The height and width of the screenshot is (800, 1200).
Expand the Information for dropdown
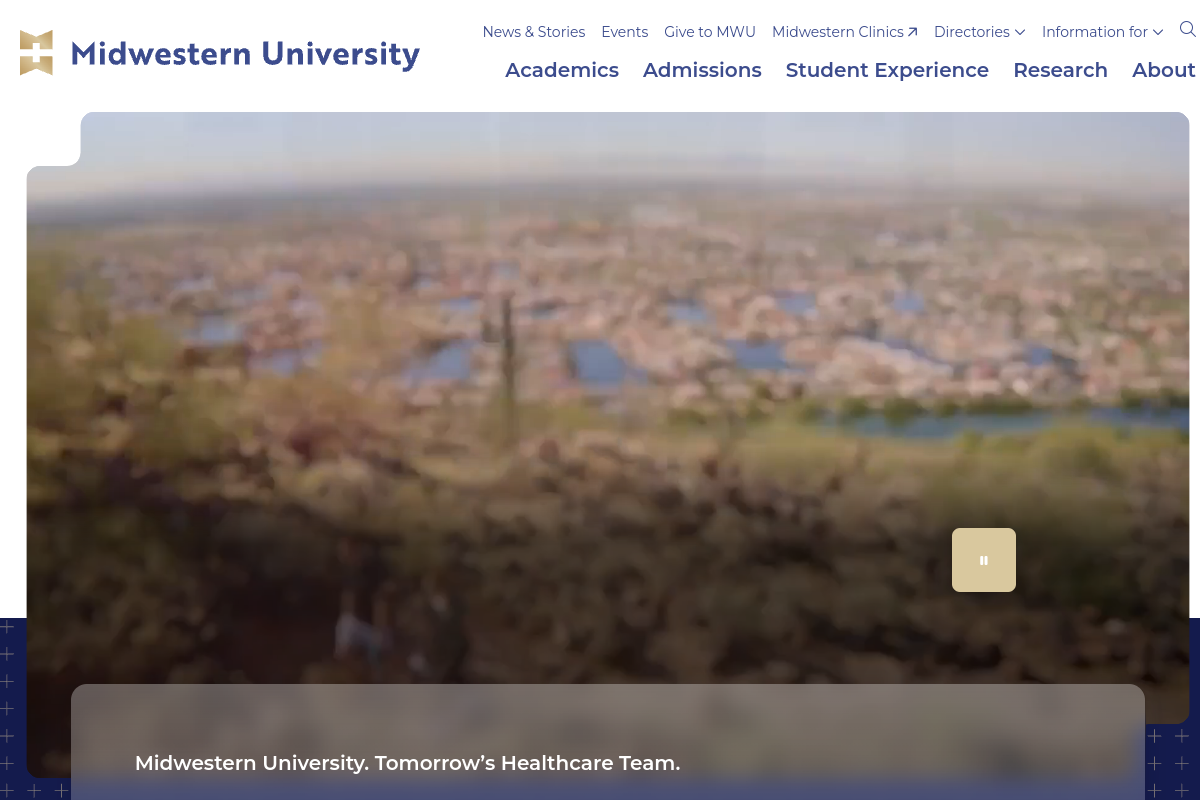[1102, 32]
